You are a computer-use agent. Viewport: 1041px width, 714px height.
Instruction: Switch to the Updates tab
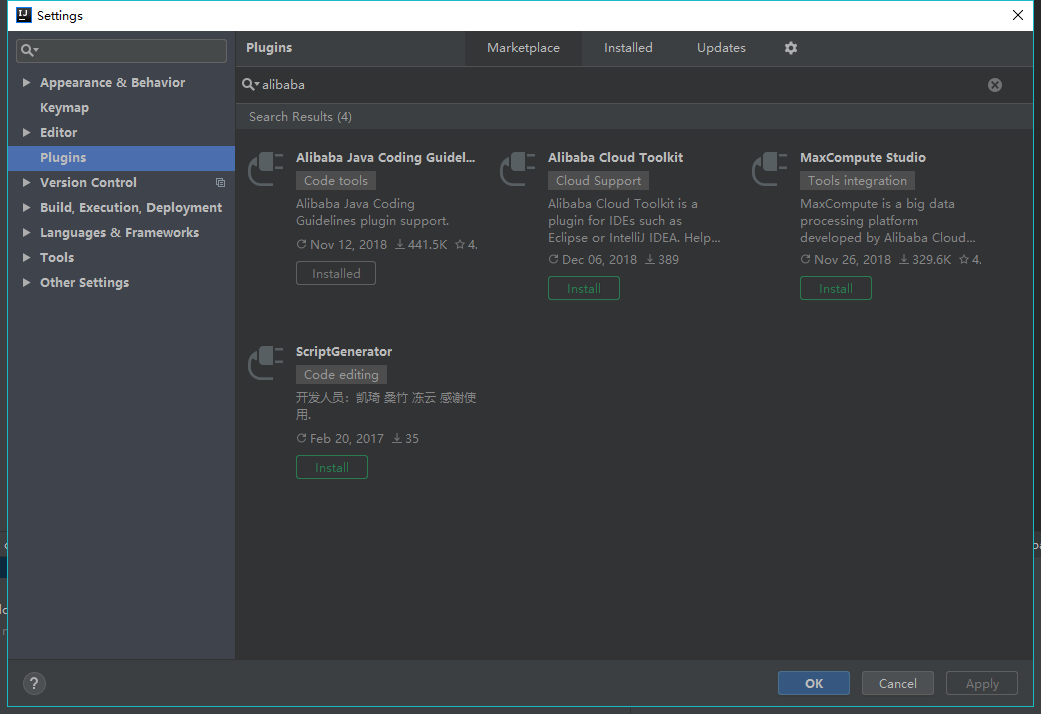click(721, 47)
